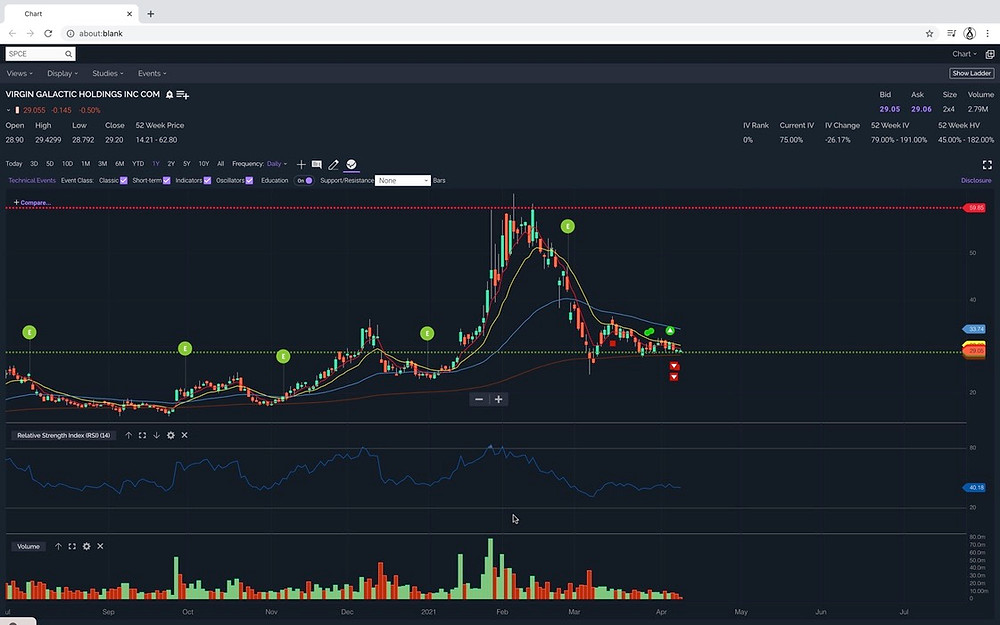This screenshot has width=1000, height=625.
Task: Select the crosshair tool in chart toolbar
Action: [301, 165]
